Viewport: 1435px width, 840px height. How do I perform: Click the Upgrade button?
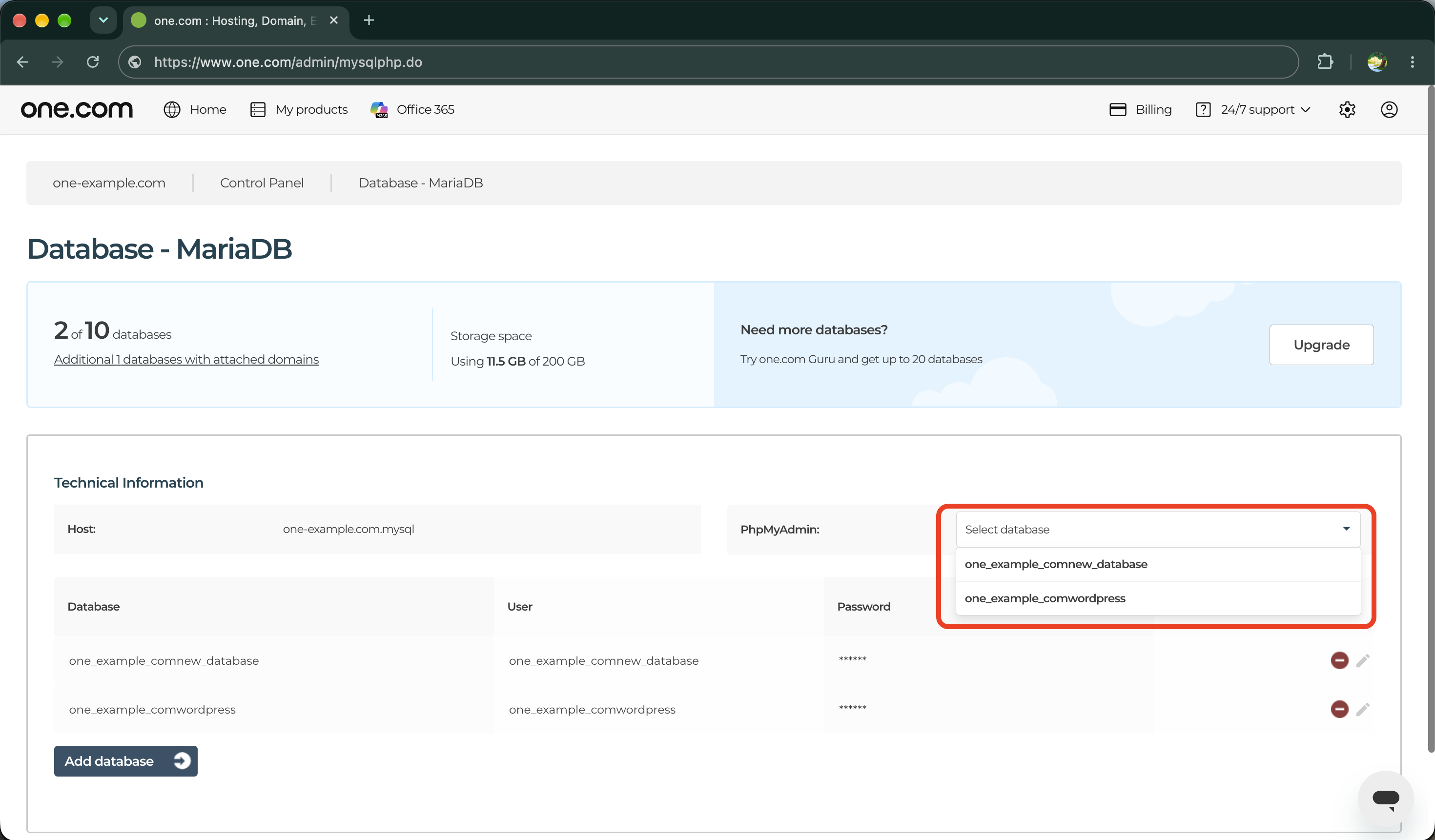1321,345
